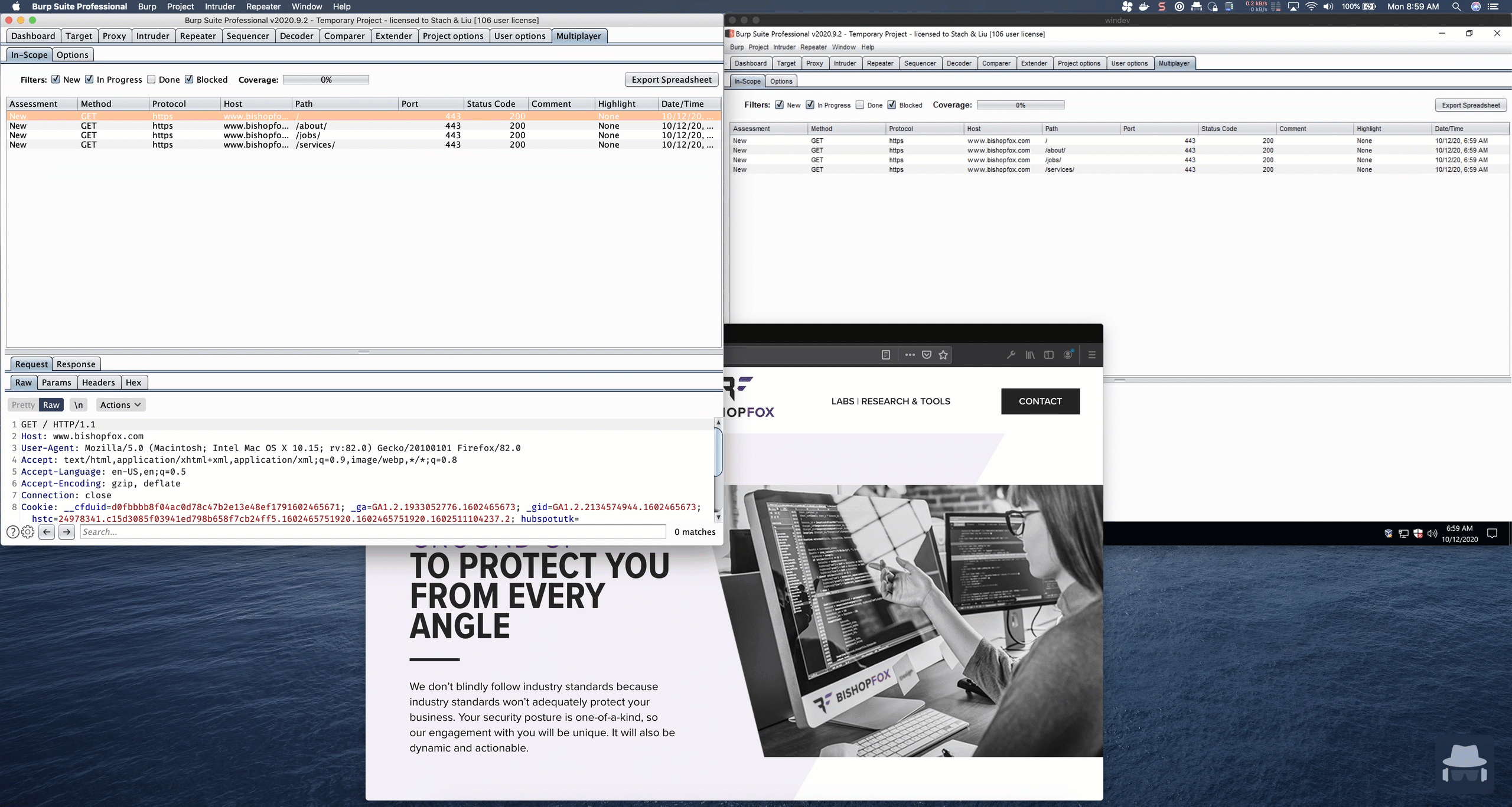Open Firefox library icon

click(1030, 355)
